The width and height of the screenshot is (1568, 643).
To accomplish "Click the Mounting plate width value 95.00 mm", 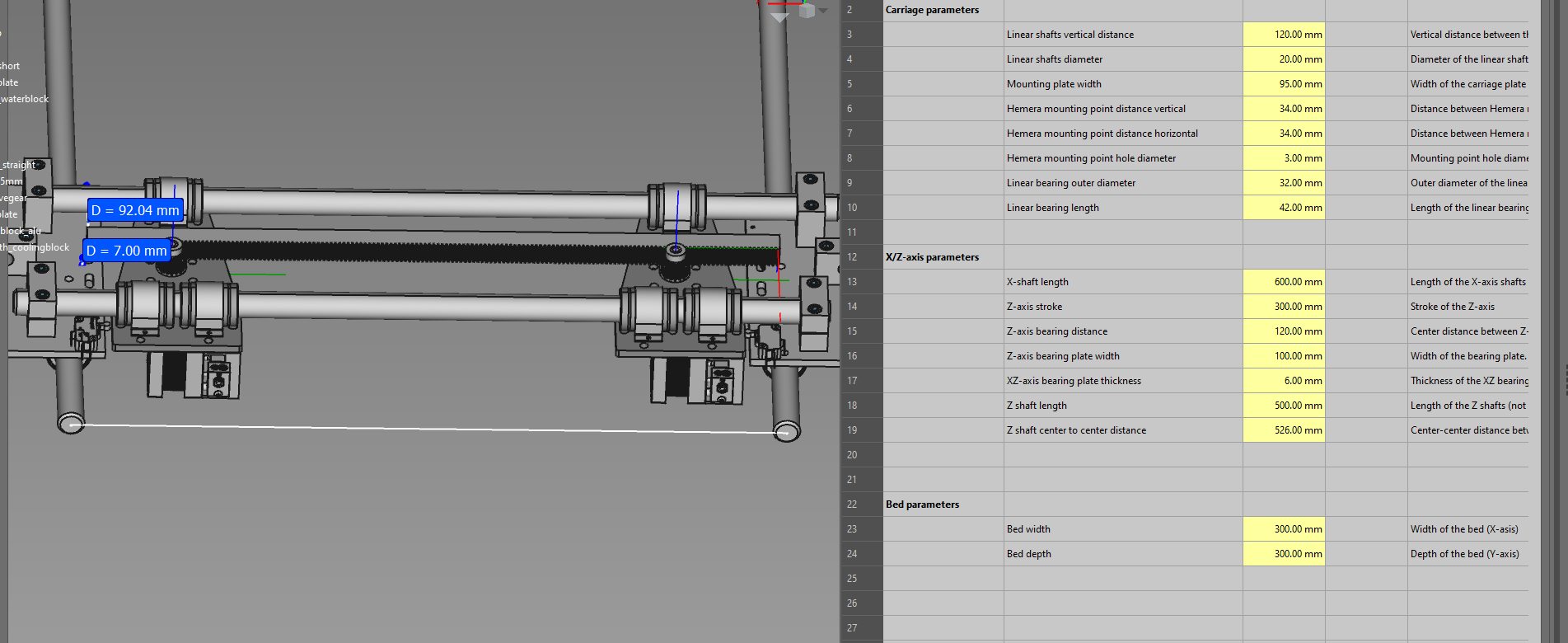I will point(1284,84).
